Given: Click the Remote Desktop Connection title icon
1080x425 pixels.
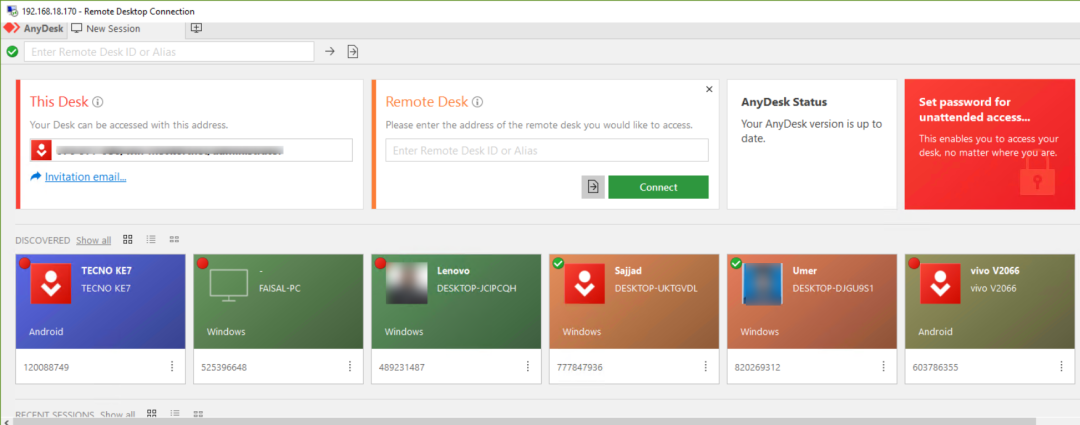Looking at the screenshot, I should tap(12, 11).
